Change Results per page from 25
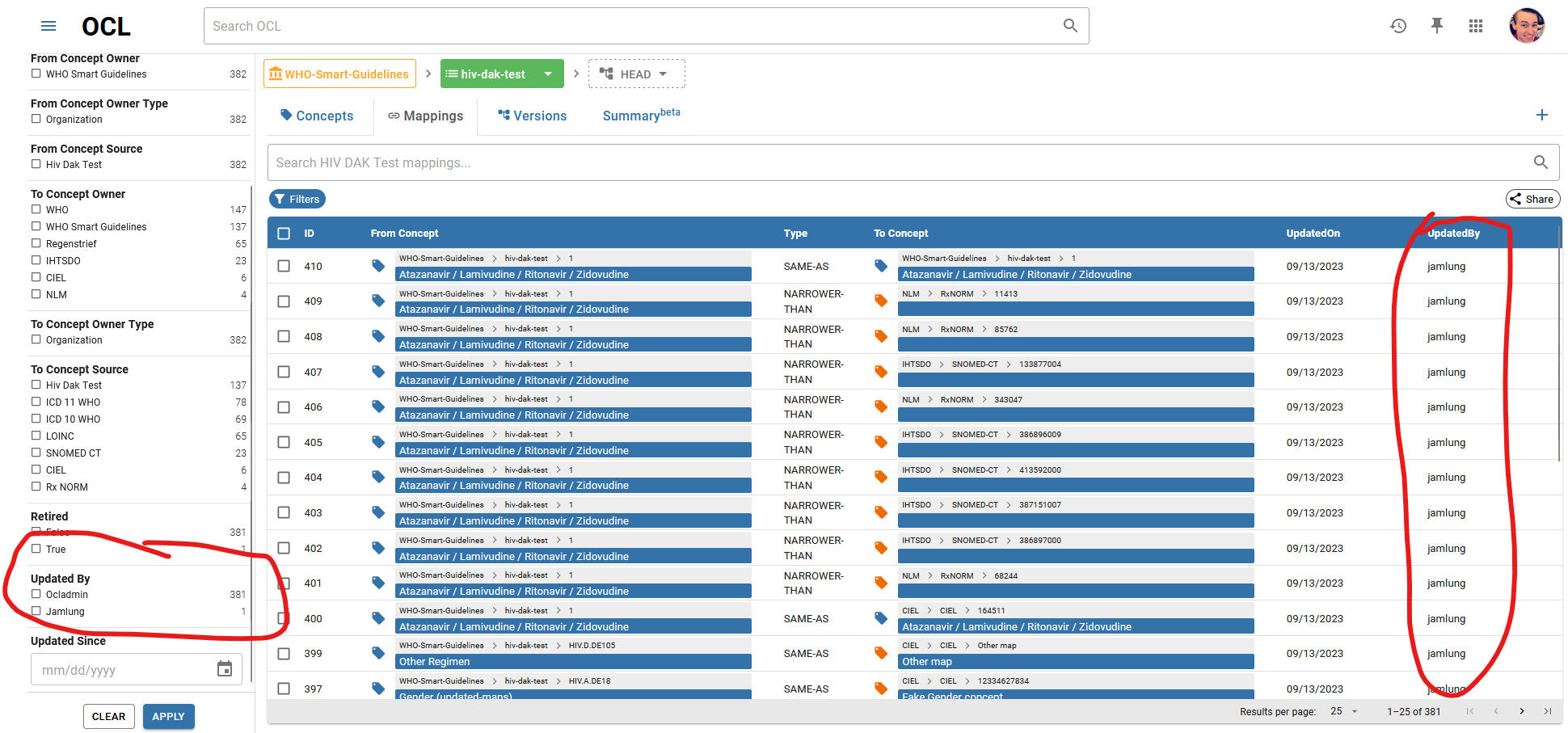The height and width of the screenshot is (733, 1568). point(1343,711)
